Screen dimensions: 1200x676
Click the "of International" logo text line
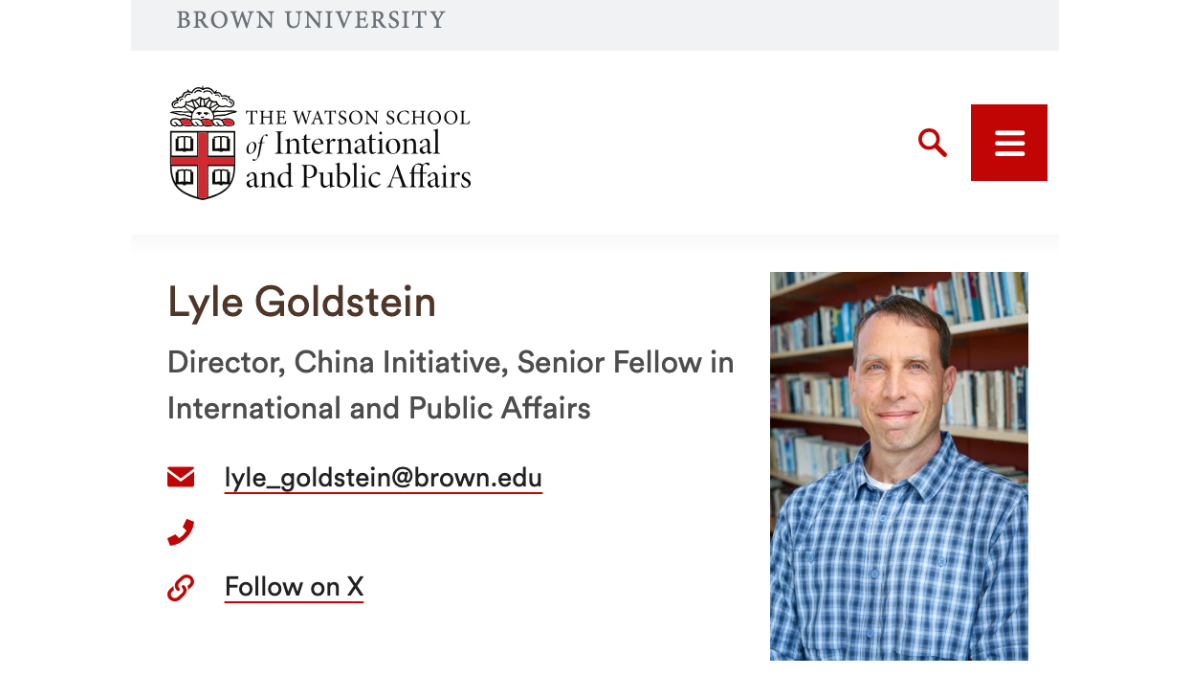click(343, 145)
